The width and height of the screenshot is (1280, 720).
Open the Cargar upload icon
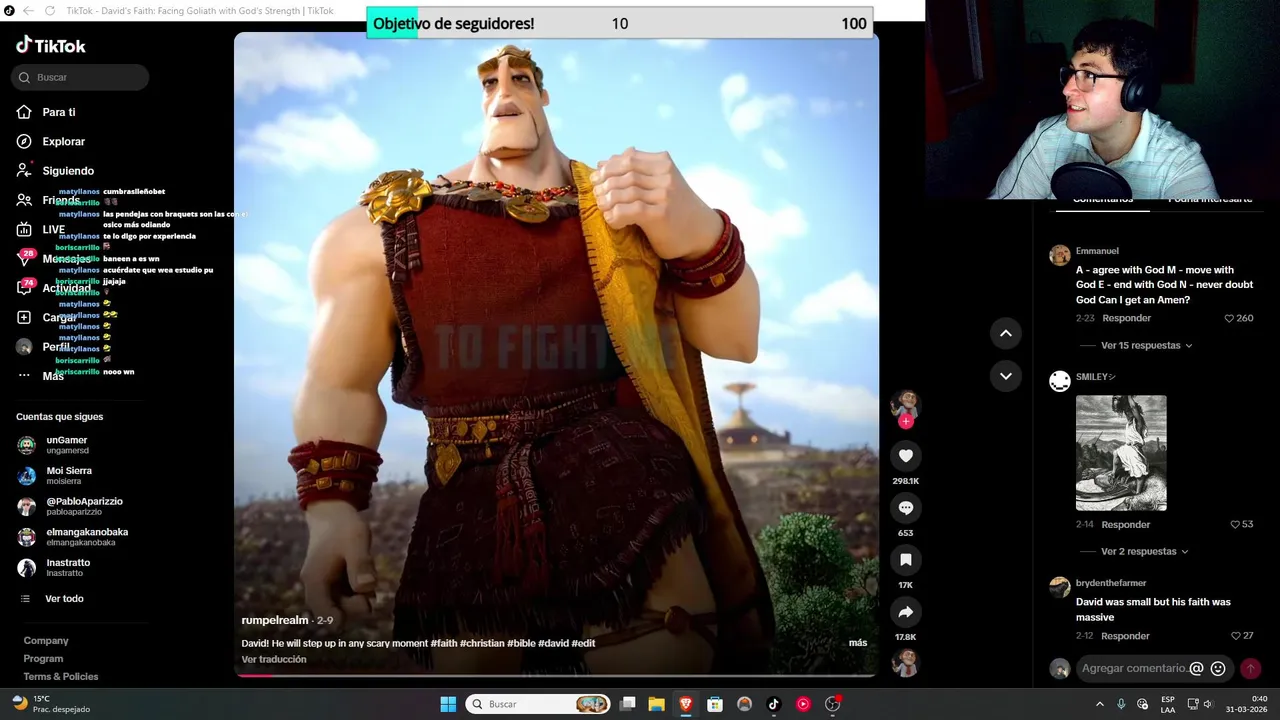pyautogui.click(x=24, y=317)
